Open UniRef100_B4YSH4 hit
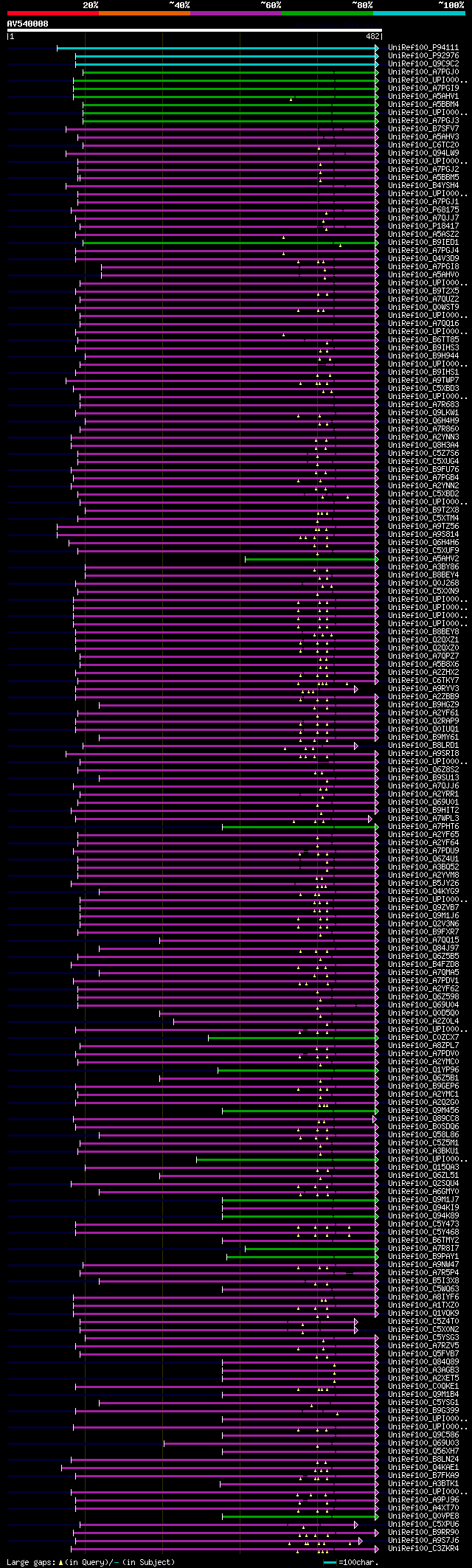The width and height of the screenshot is (472, 1568). point(423,186)
